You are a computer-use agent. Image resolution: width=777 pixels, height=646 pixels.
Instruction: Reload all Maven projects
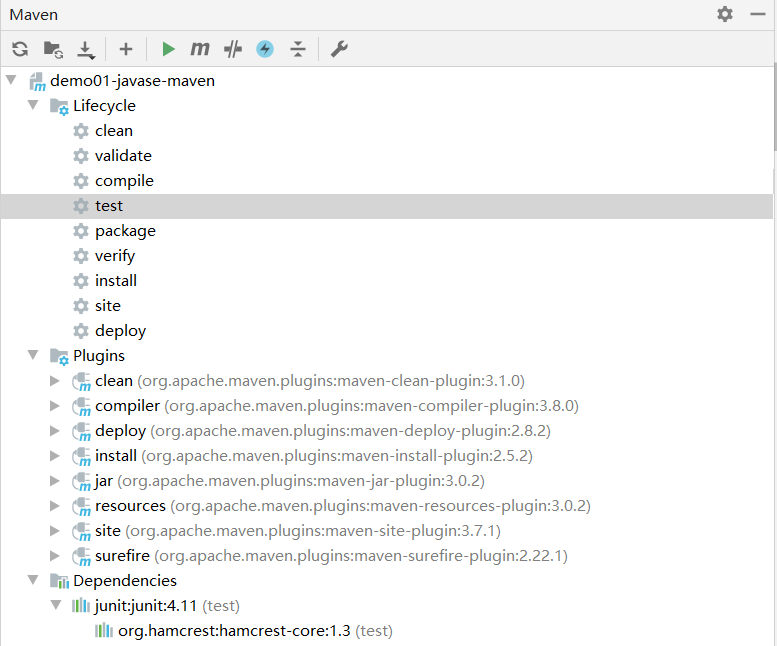[x=20, y=49]
